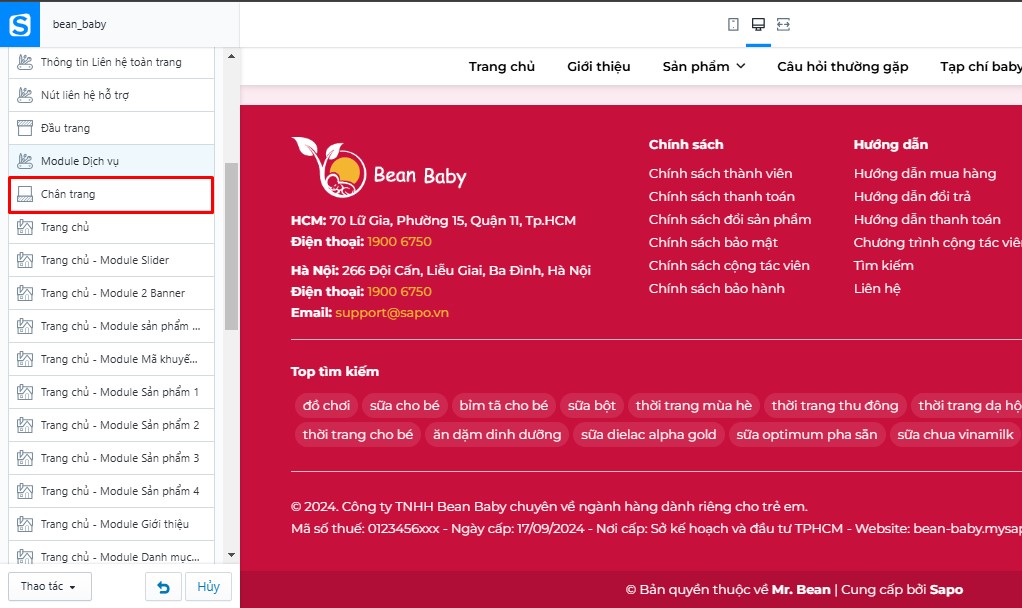The width and height of the screenshot is (1022, 608).
Task: Open Giới thiệu navigation item
Action: (x=598, y=66)
